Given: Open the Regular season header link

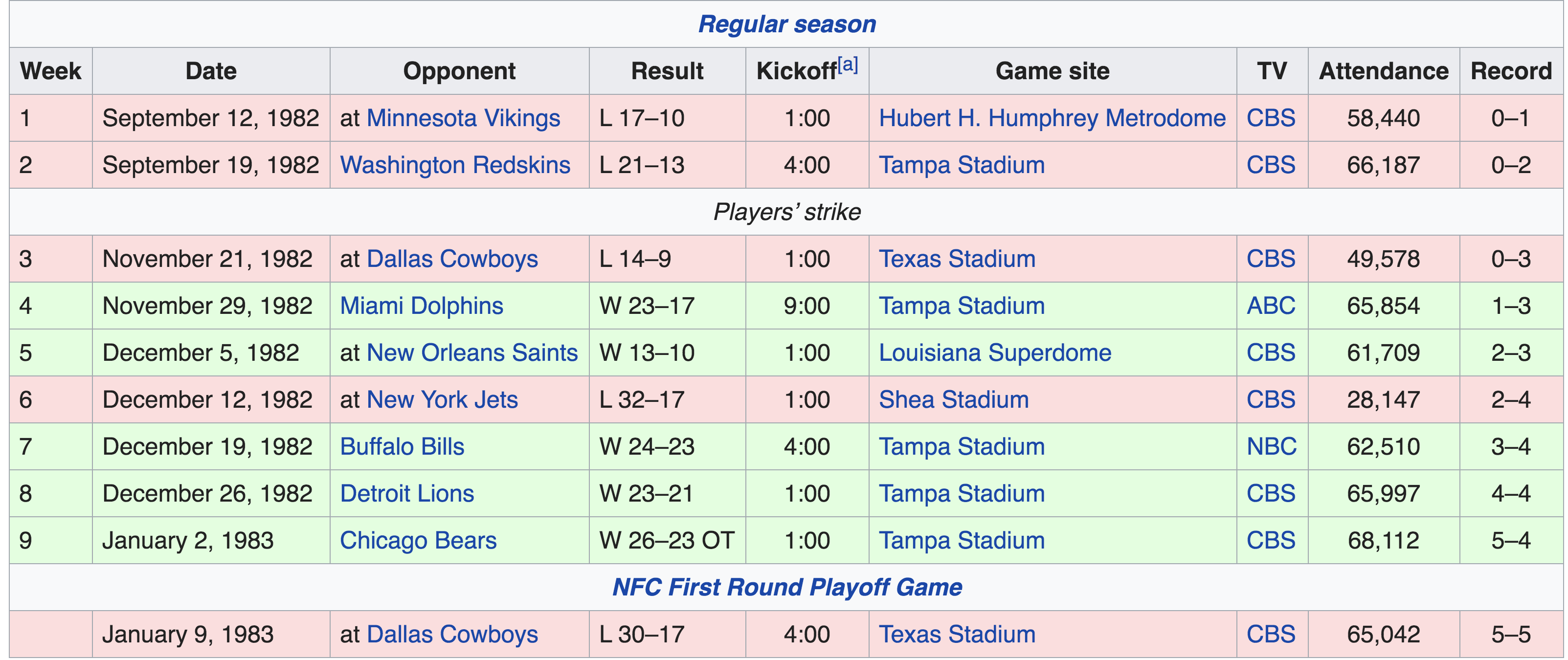Looking at the screenshot, I should coord(786,24).
